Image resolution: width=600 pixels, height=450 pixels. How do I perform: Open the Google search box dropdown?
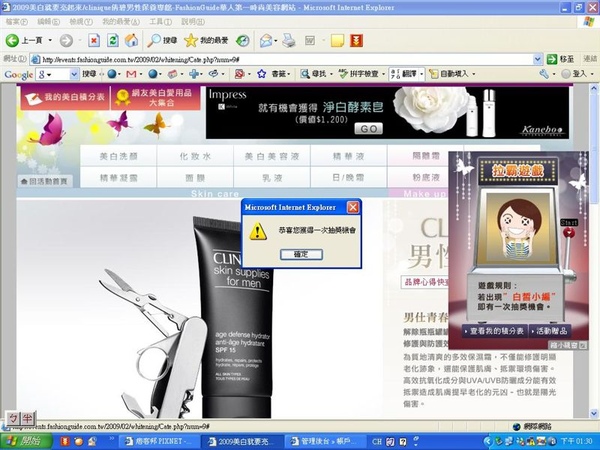coord(74,74)
